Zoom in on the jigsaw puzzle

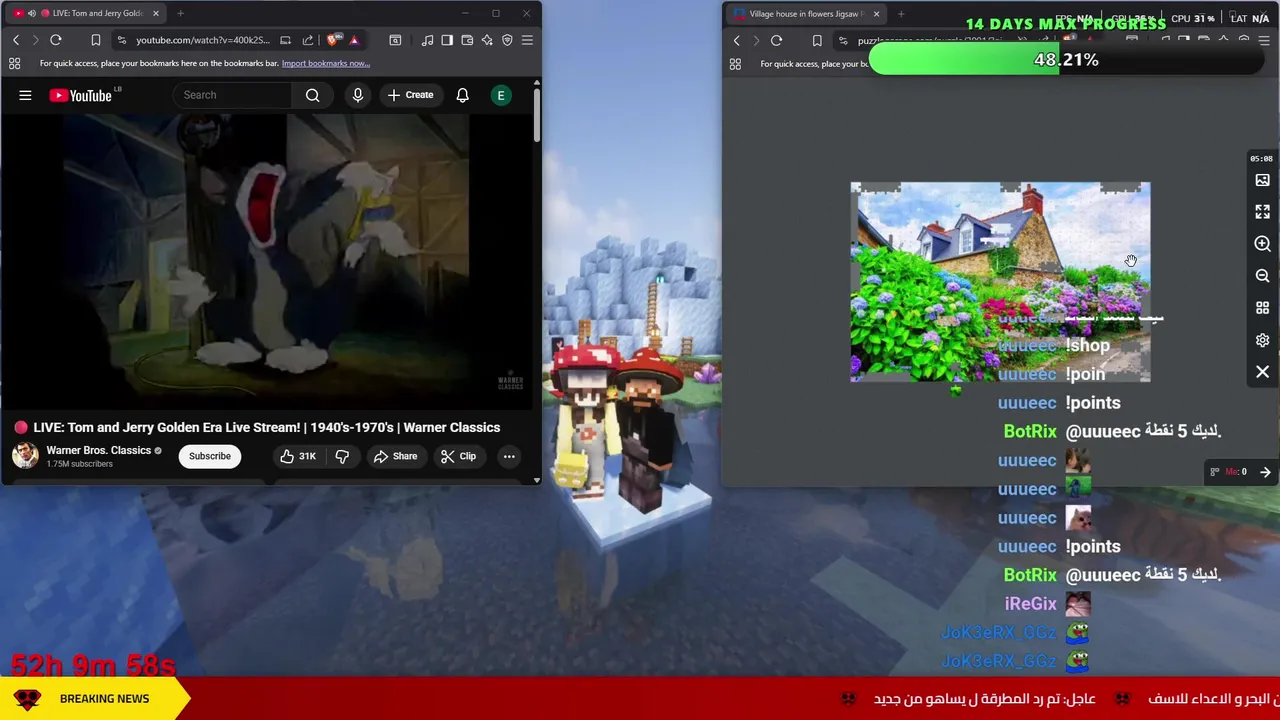pos(1262,244)
